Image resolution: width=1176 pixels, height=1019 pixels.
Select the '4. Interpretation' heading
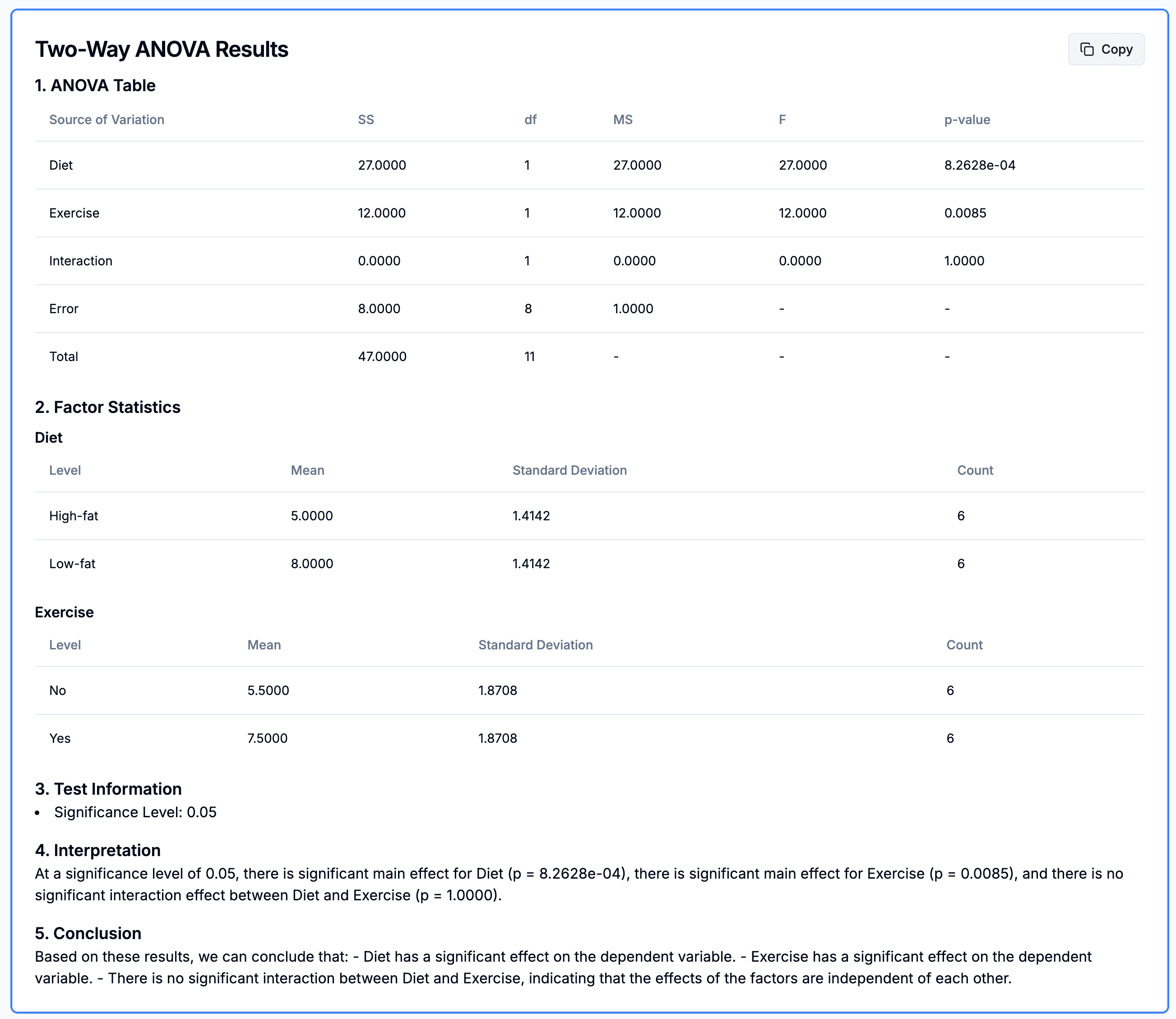pos(98,850)
